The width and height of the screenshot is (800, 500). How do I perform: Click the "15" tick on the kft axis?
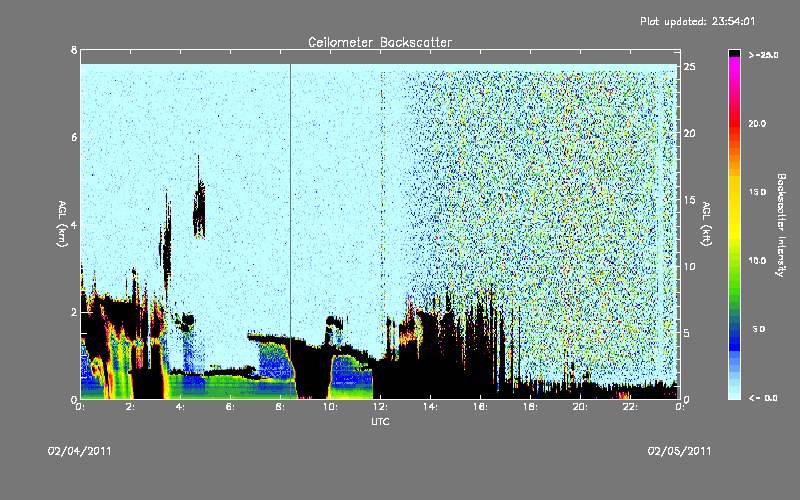pyautogui.click(x=689, y=200)
